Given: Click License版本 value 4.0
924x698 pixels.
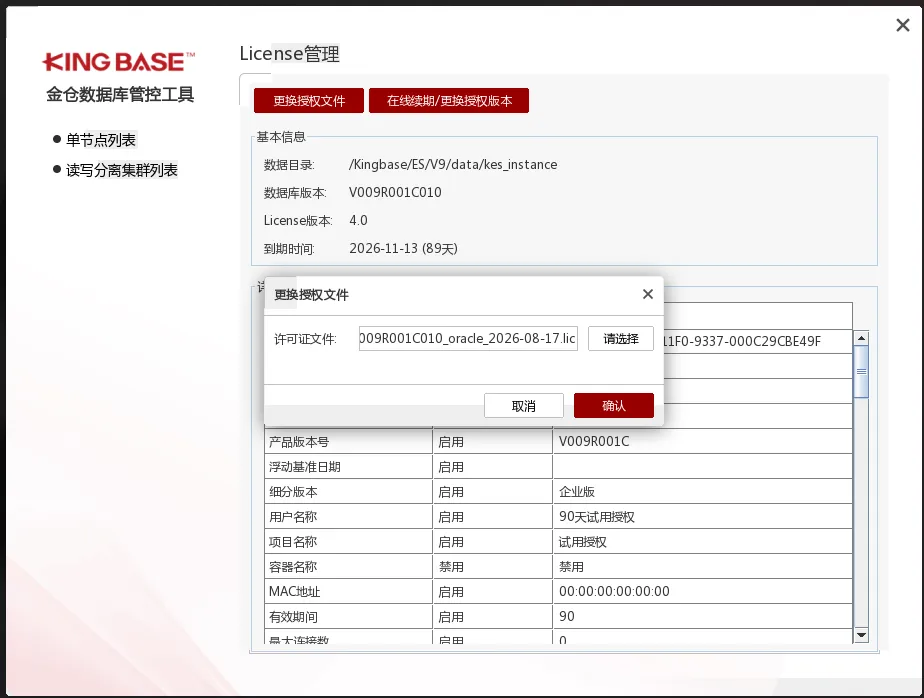Looking at the screenshot, I should click(358, 220).
